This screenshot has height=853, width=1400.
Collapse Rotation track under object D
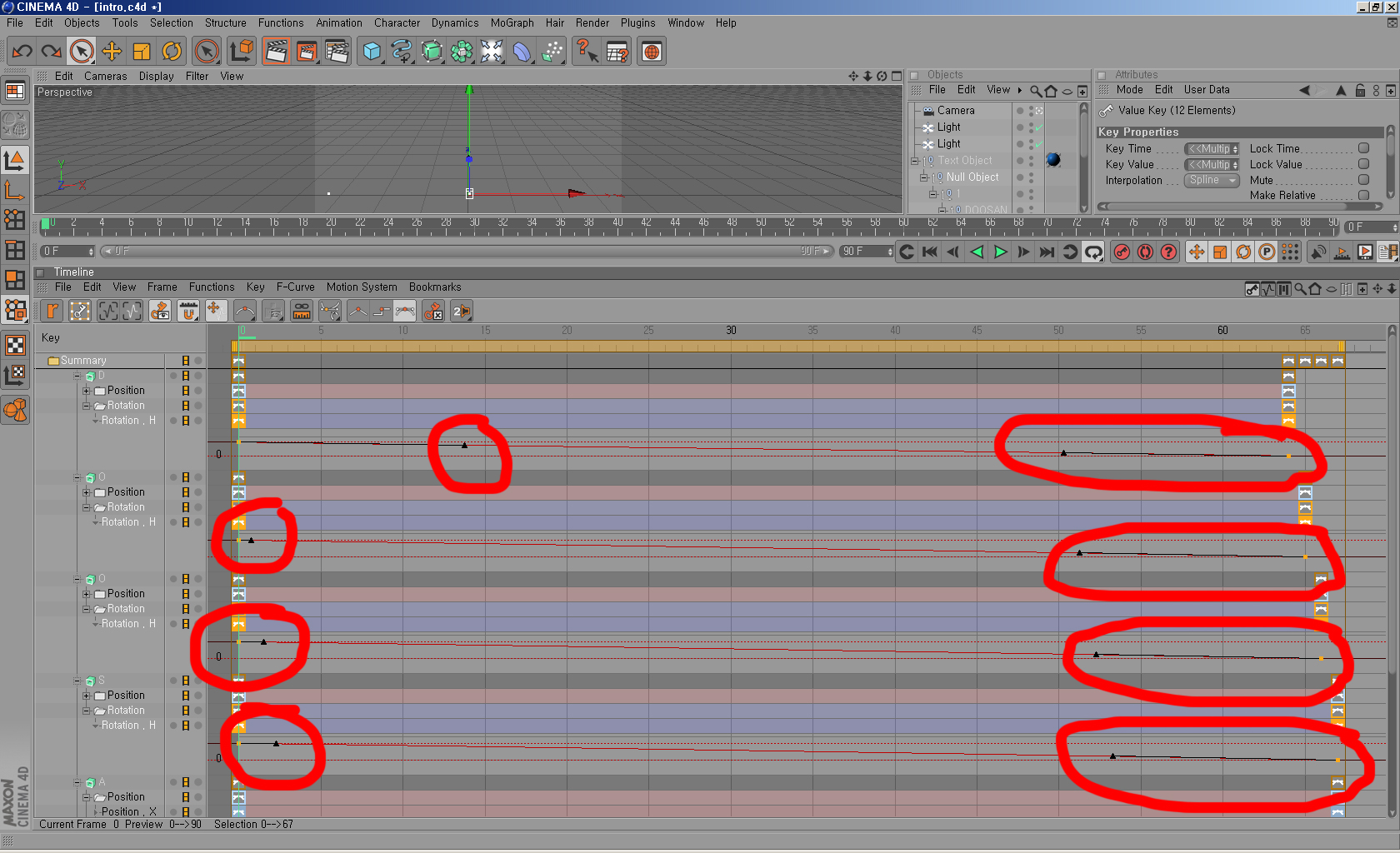[x=86, y=406]
